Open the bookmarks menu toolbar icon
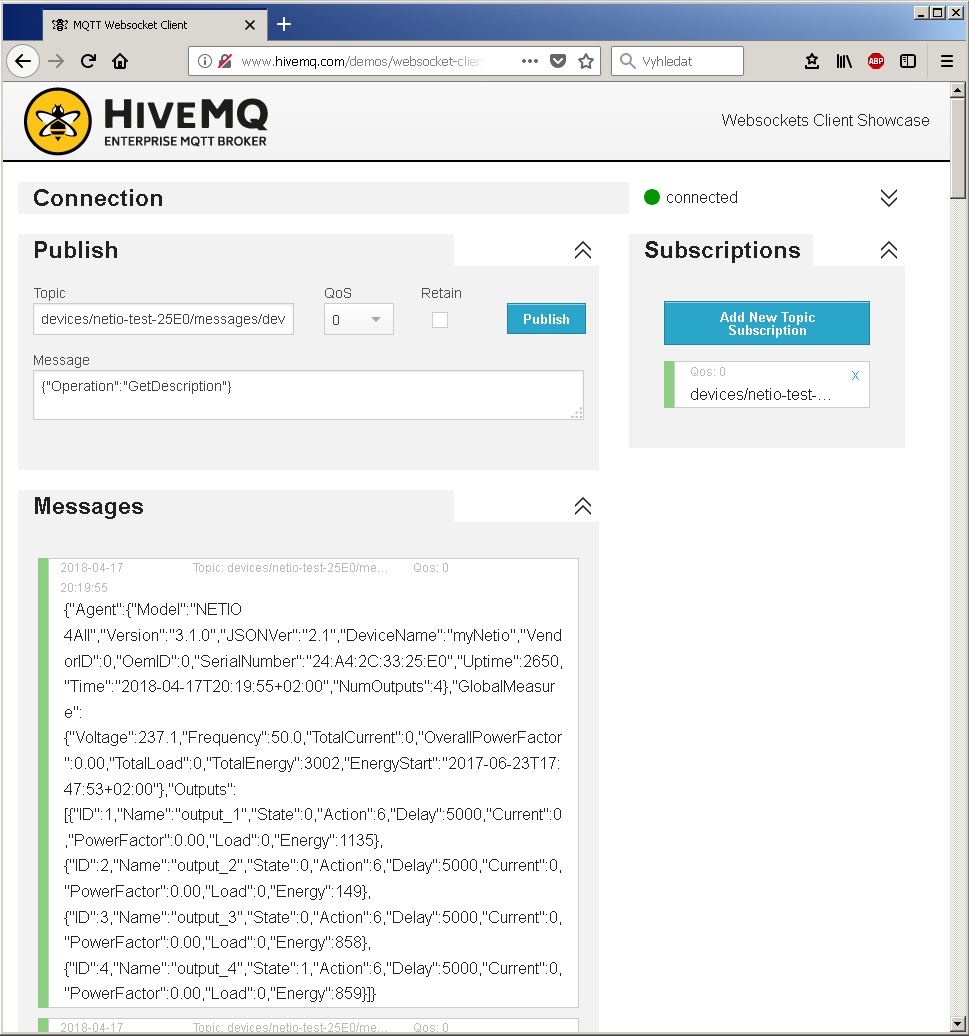The image size is (969, 1036). [812, 61]
